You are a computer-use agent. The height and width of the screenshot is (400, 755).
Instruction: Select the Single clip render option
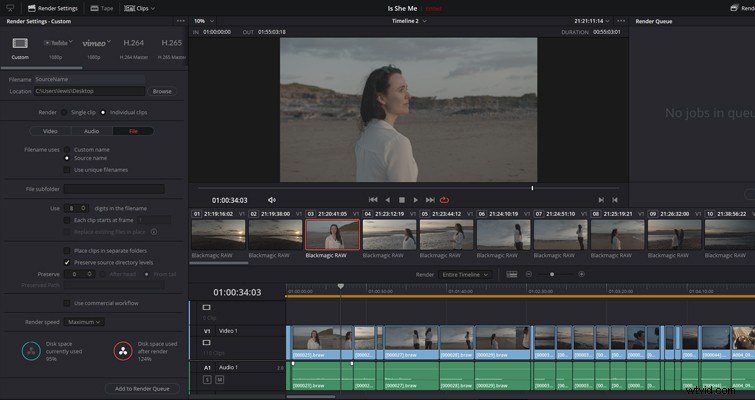click(64, 112)
